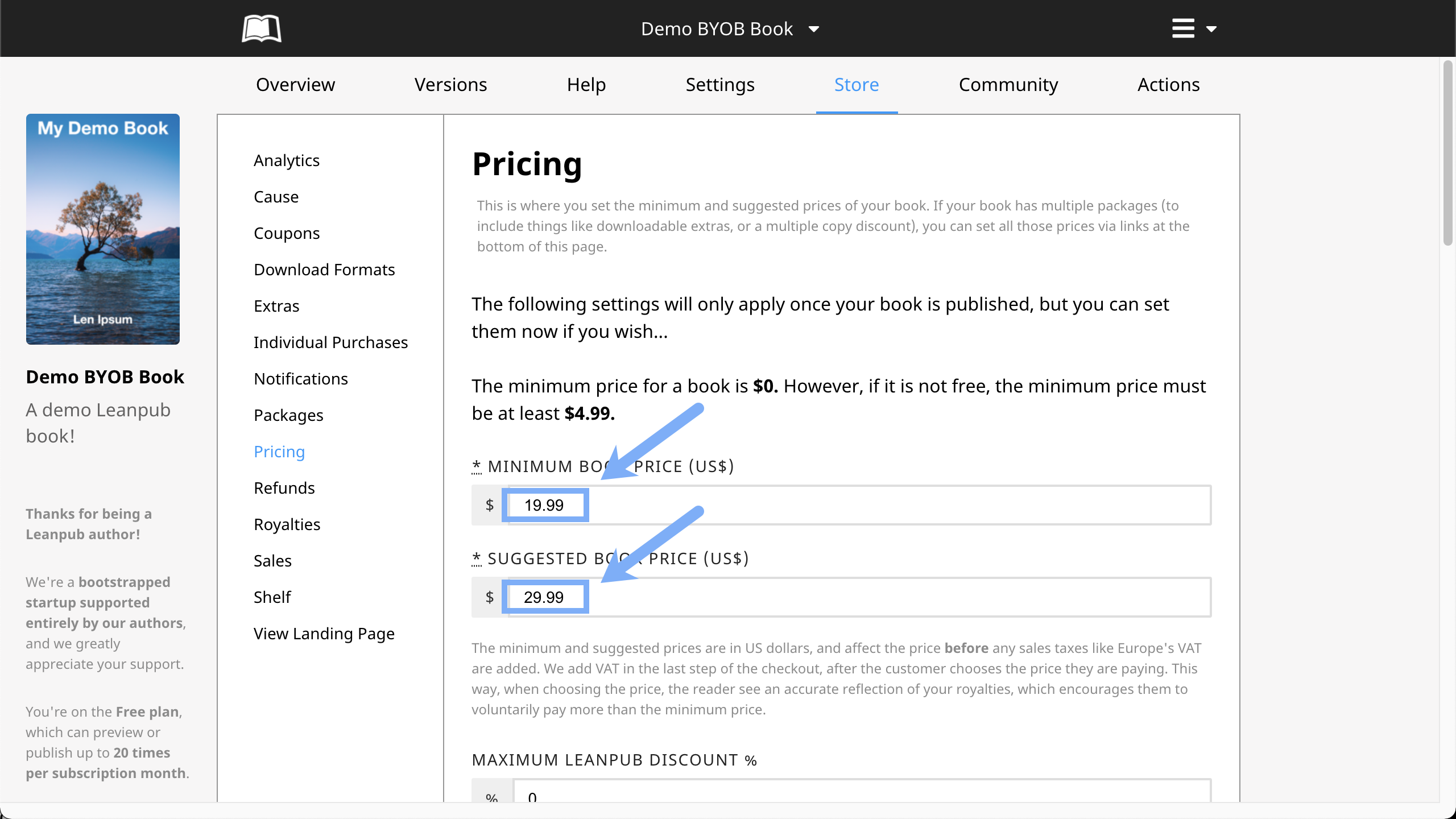Open the Coupons page link
Image resolution: width=1456 pixels, height=819 pixels.
pos(287,233)
